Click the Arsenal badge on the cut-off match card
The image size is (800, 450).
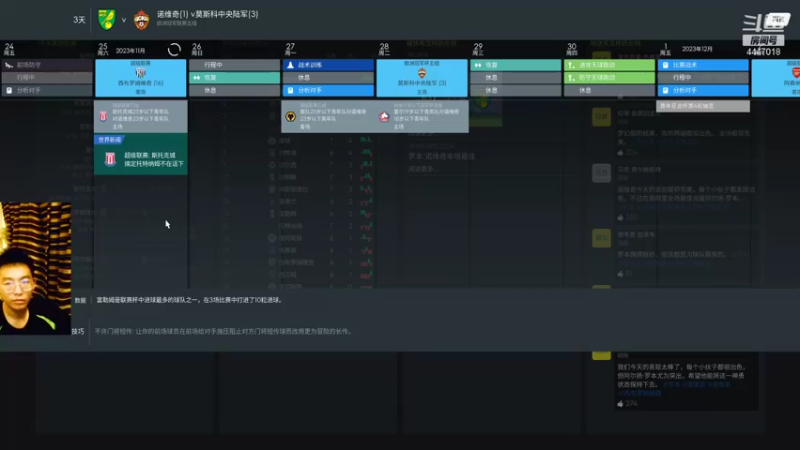coord(795,73)
